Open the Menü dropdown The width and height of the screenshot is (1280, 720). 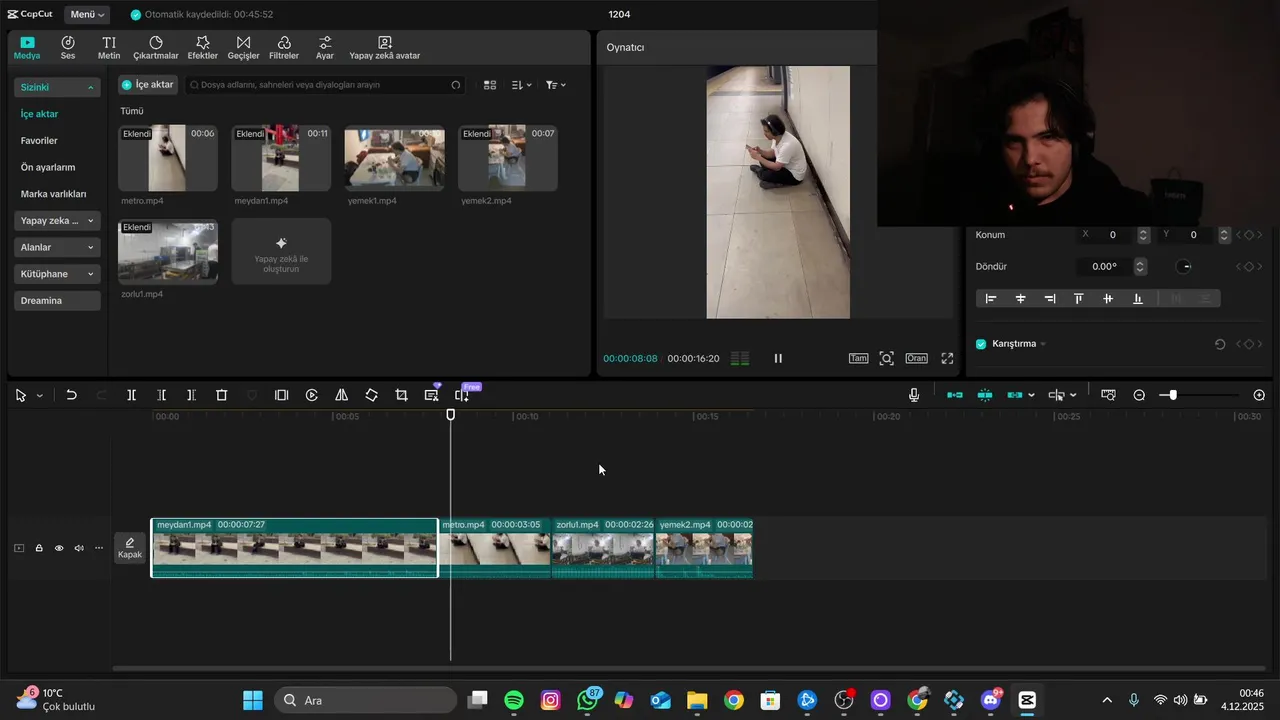point(88,14)
